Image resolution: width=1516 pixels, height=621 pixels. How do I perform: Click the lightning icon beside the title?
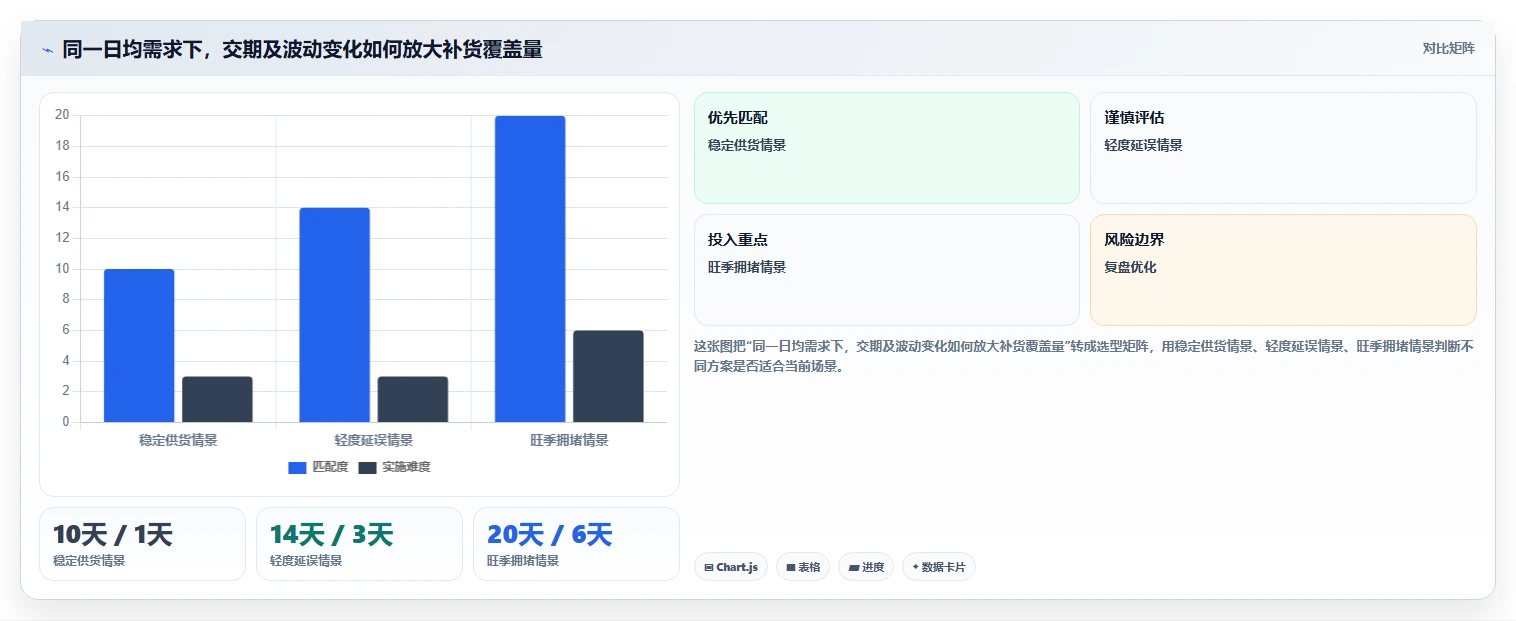pos(47,50)
